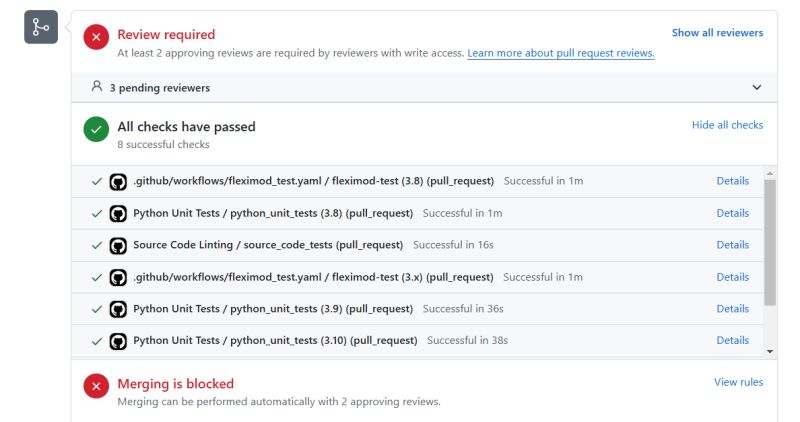Screen dimensions: 800x422
Task: Click GitHub logo beside Source Code Linting check
Action: (118, 245)
